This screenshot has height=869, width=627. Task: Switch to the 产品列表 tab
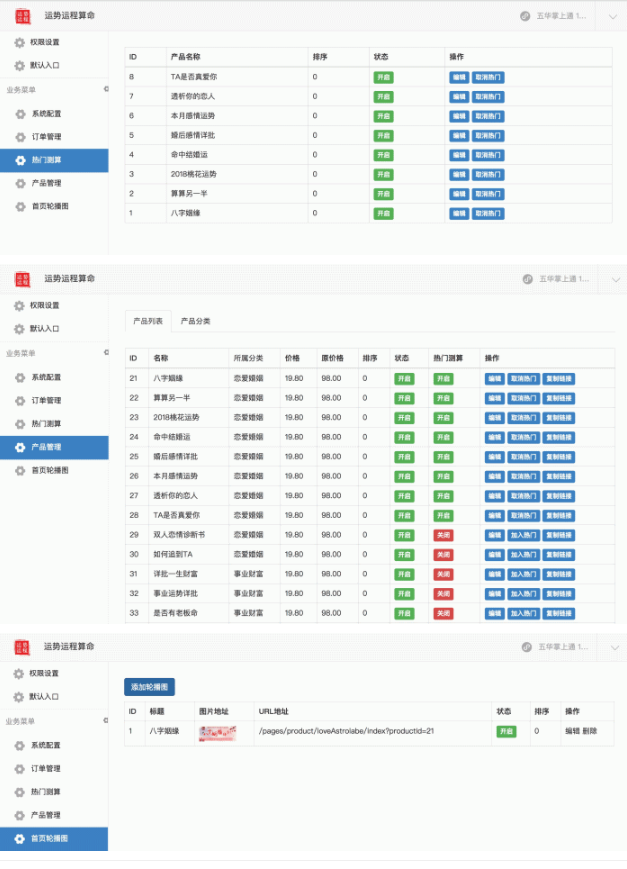(148, 321)
